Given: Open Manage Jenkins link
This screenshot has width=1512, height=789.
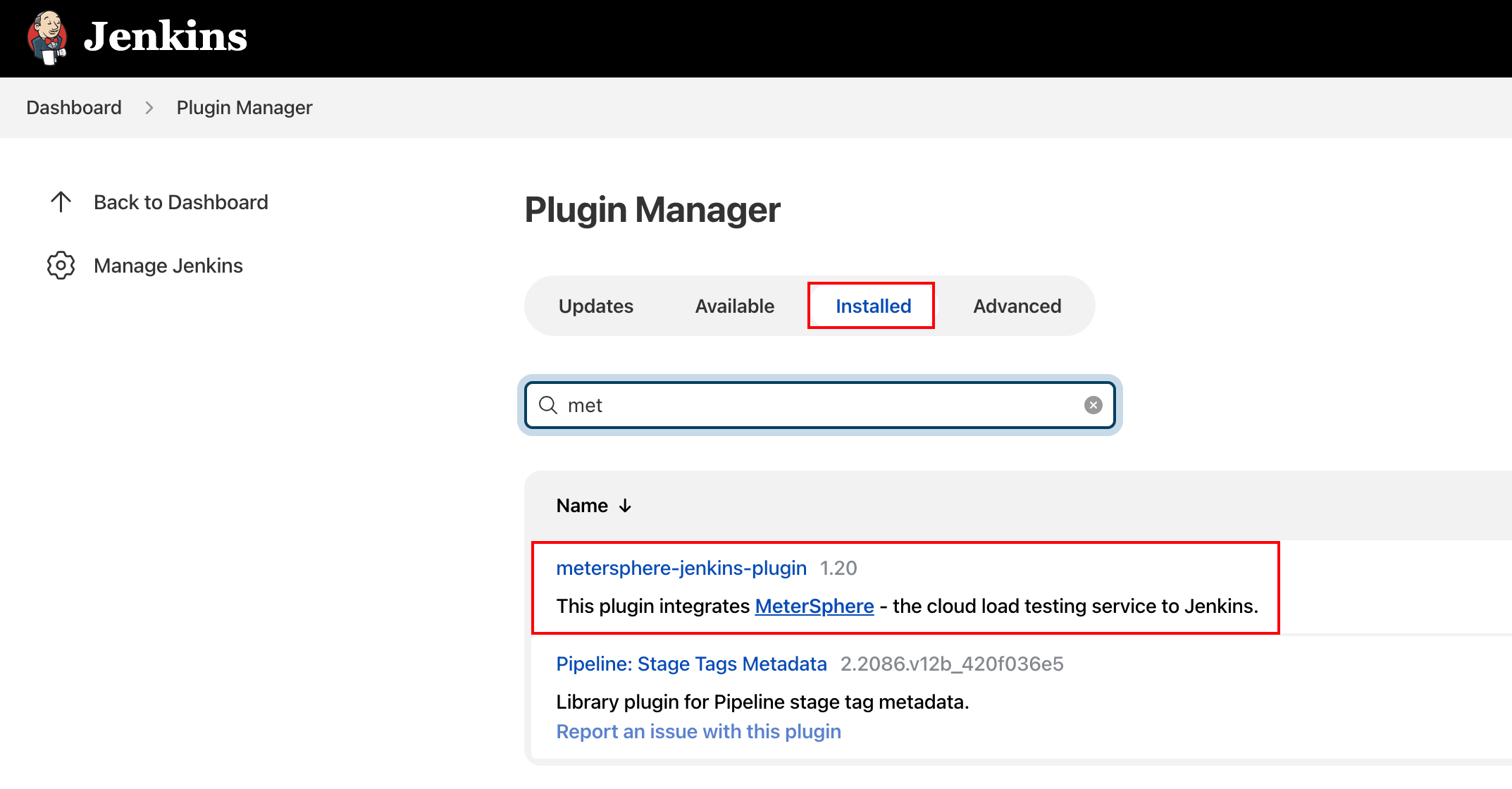Looking at the screenshot, I should coord(168,266).
